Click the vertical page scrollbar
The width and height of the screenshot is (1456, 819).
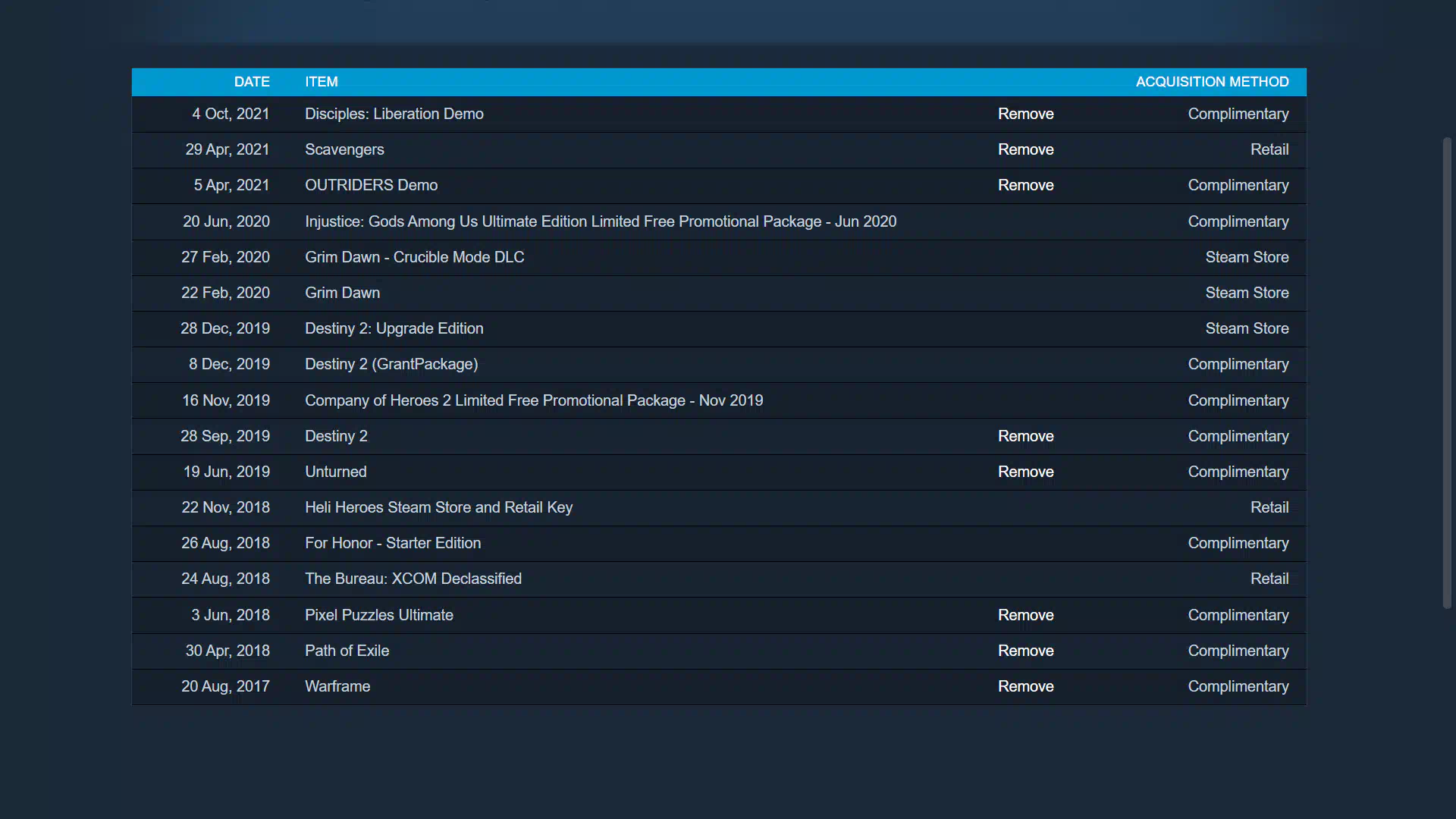(x=1447, y=372)
